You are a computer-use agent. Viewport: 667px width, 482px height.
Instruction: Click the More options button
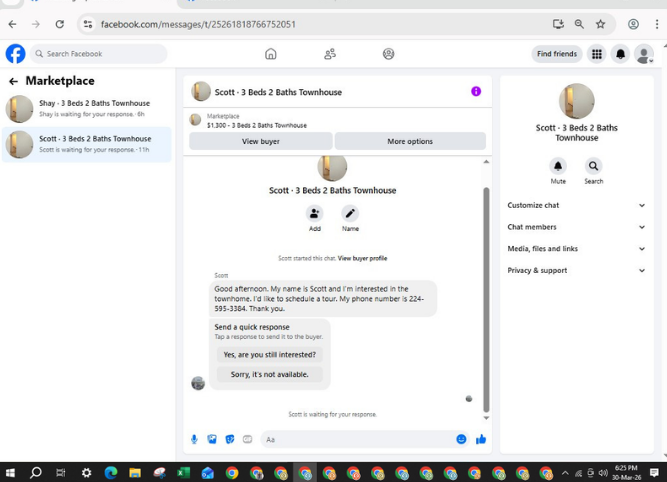[410, 141]
